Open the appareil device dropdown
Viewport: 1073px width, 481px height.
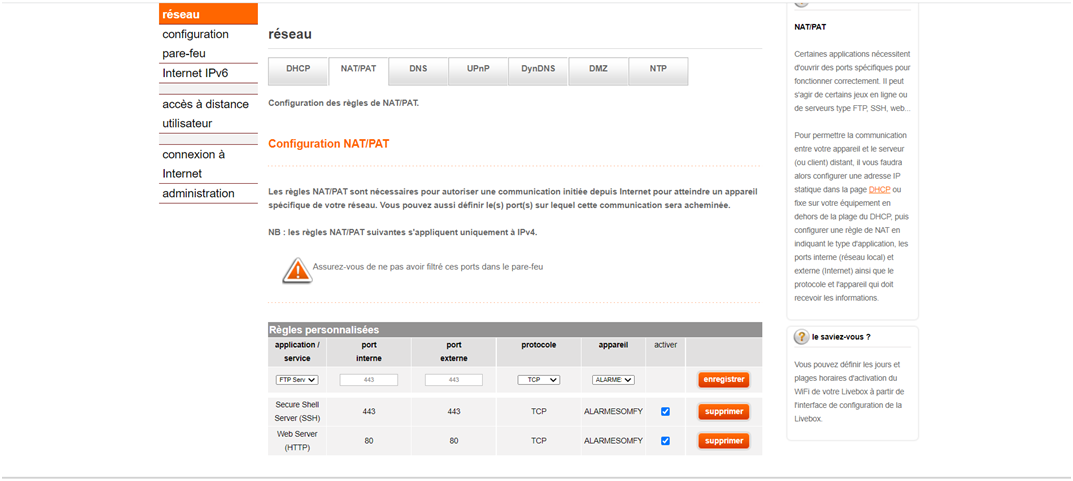pyautogui.click(x=613, y=380)
